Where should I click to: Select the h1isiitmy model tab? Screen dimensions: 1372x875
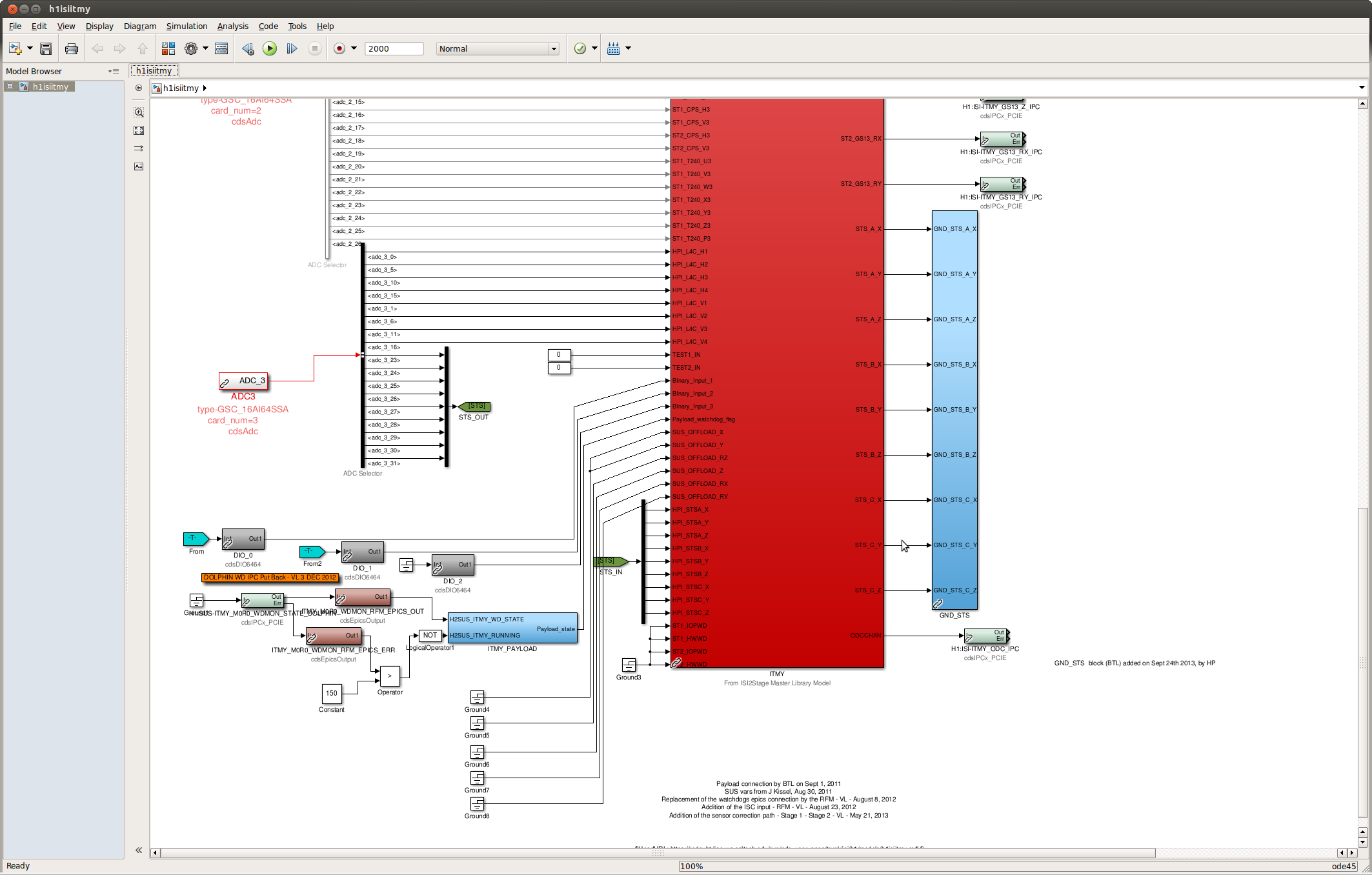154,70
